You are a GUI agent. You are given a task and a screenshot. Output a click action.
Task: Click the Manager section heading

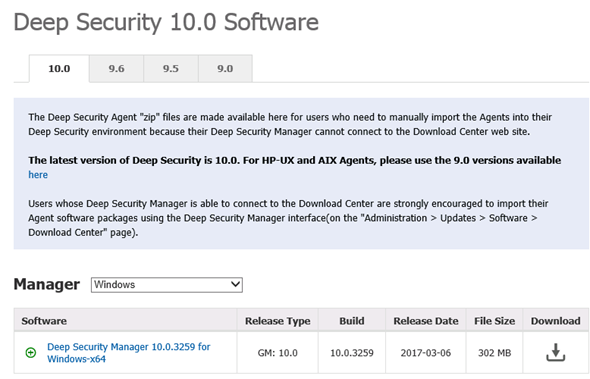pyautogui.click(x=47, y=284)
